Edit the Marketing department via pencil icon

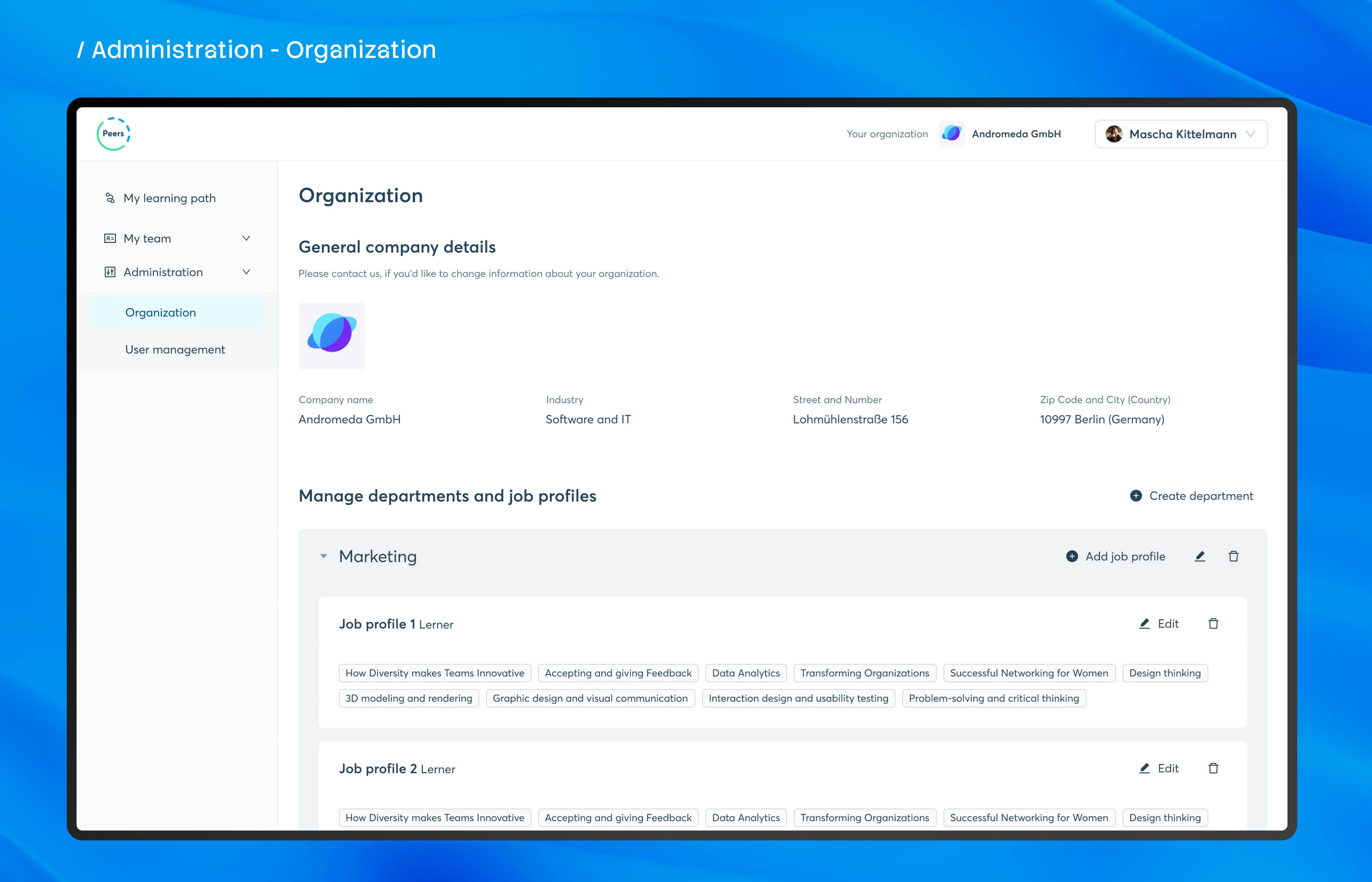click(x=1200, y=557)
